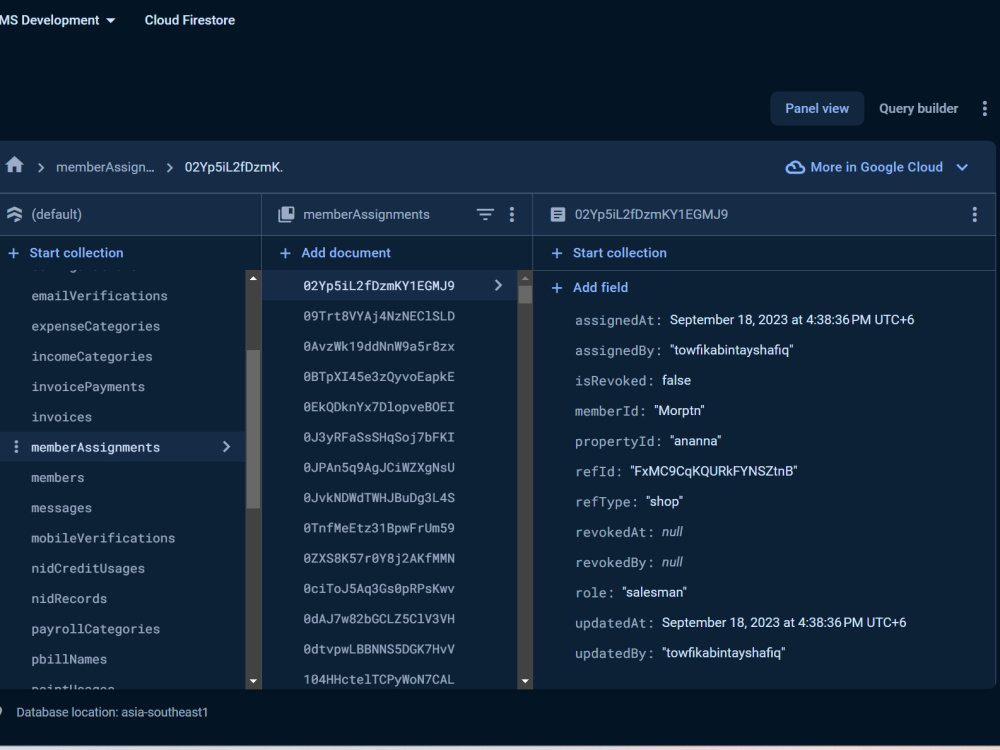Click plus icon by database Start collection

click(13, 253)
